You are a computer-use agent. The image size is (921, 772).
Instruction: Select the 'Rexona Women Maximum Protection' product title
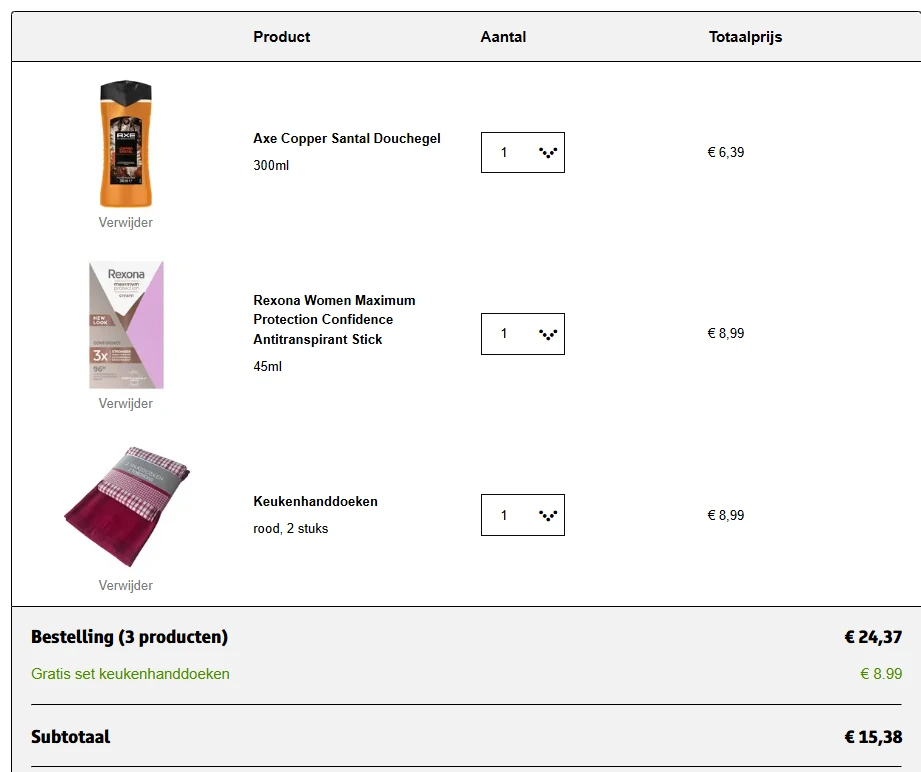point(333,318)
